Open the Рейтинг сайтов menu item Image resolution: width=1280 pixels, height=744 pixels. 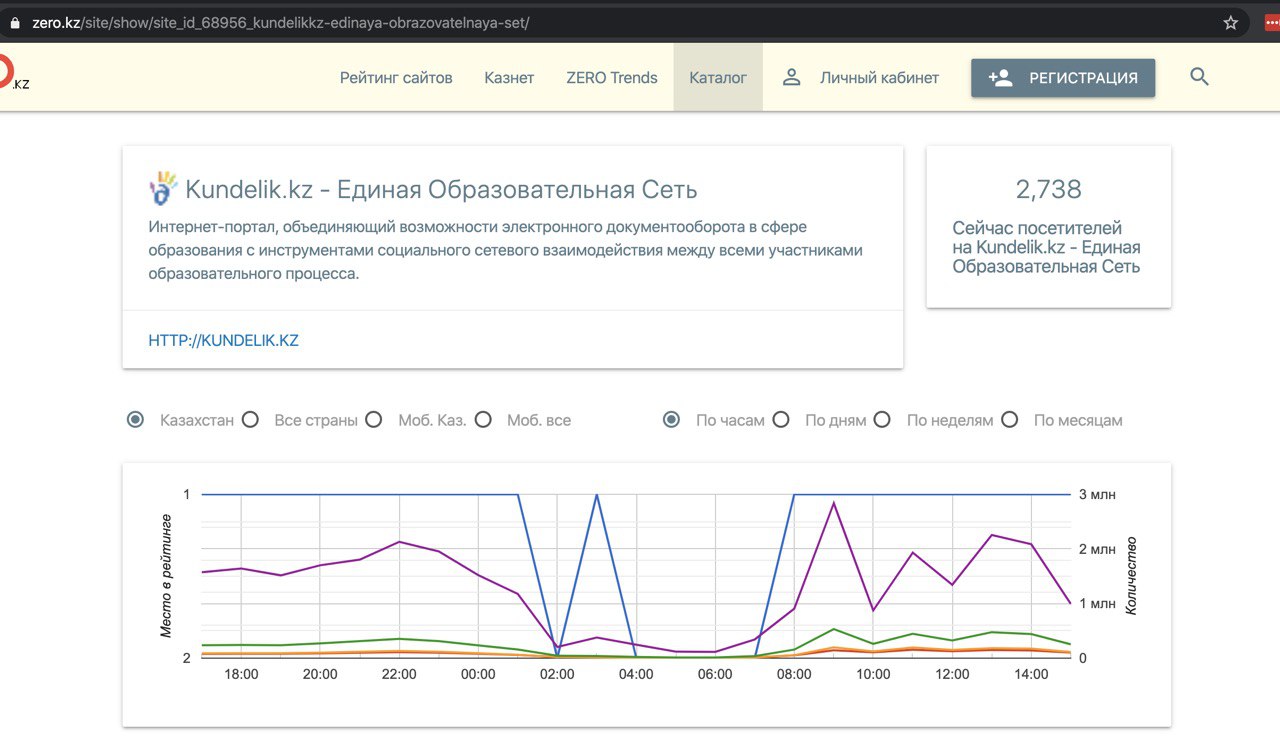pyautogui.click(x=396, y=77)
